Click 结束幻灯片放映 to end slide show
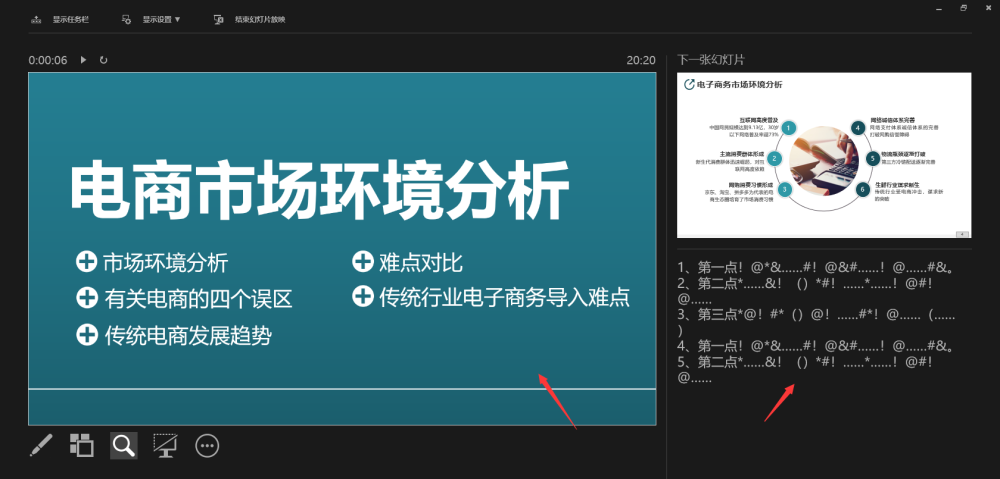1000x479 pixels. click(249, 20)
